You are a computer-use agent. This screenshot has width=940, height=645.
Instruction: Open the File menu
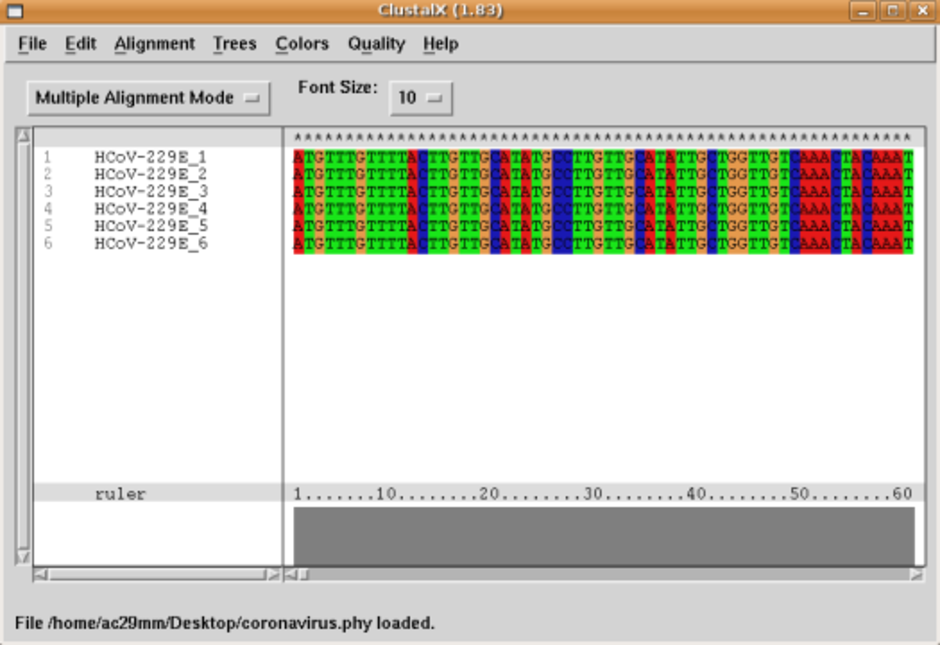click(32, 44)
